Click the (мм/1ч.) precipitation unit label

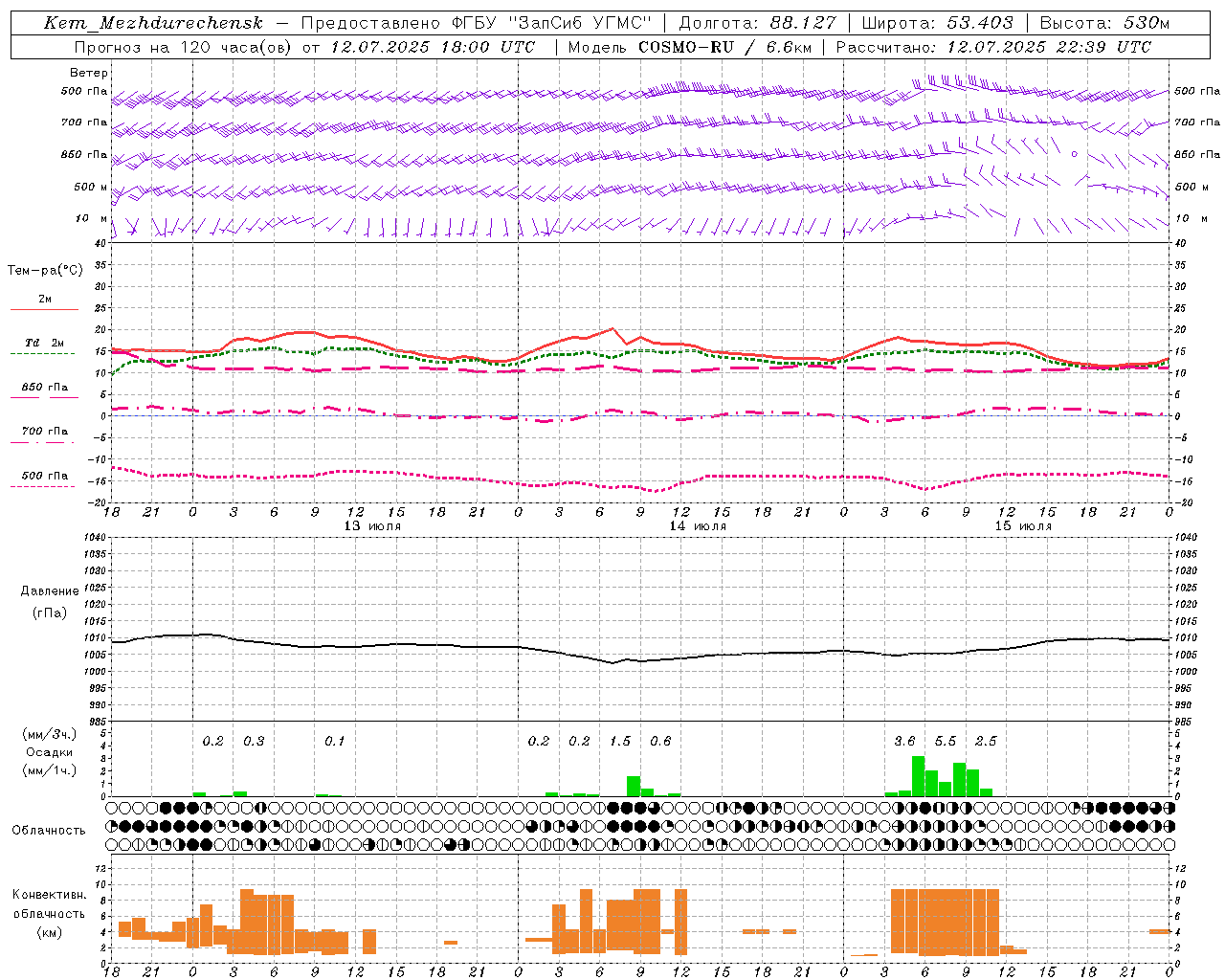(x=50, y=770)
